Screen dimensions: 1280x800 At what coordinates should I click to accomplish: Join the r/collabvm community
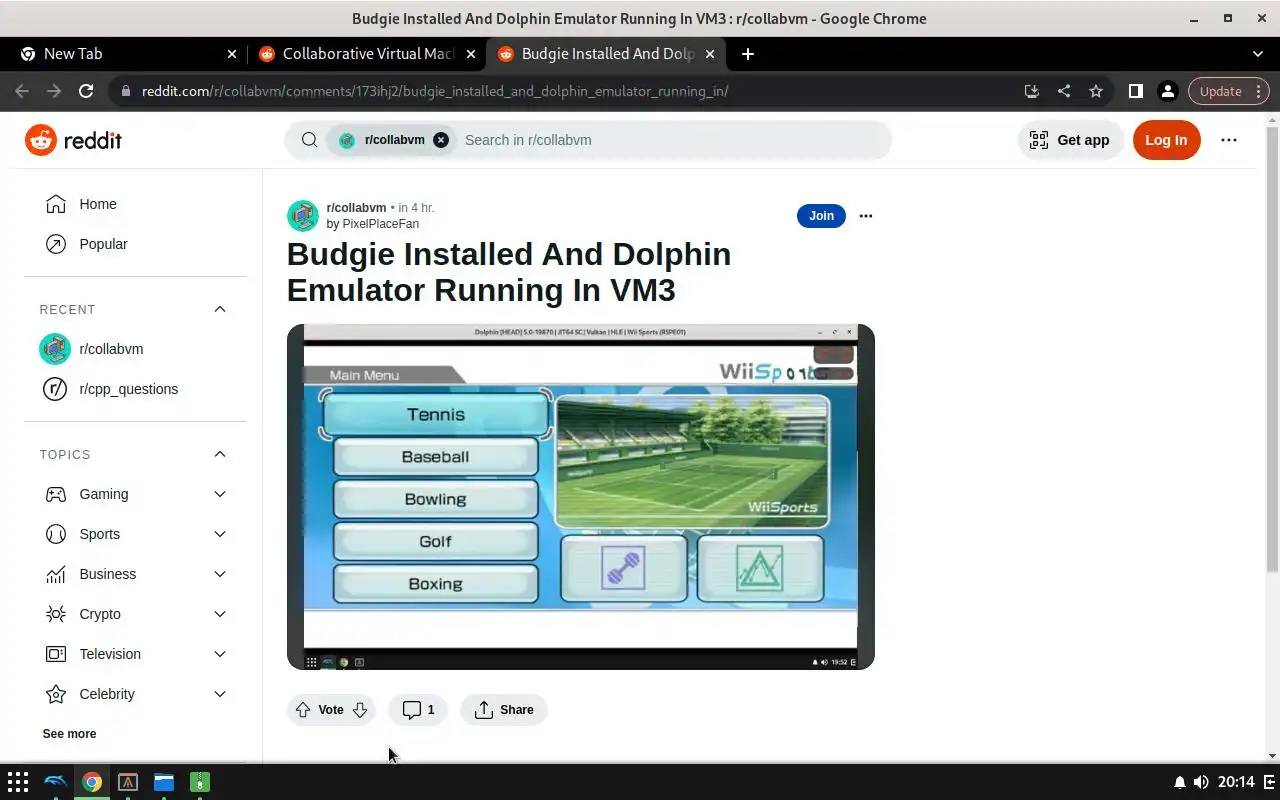tap(821, 216)
